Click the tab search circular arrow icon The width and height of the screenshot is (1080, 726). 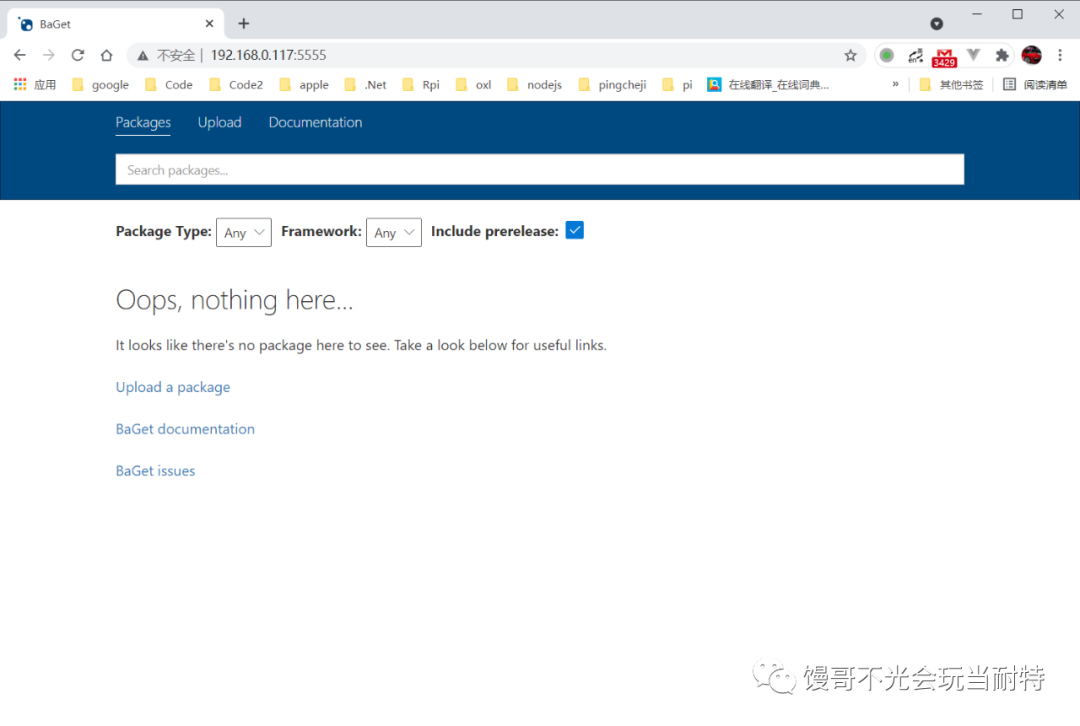click(937, 23)
